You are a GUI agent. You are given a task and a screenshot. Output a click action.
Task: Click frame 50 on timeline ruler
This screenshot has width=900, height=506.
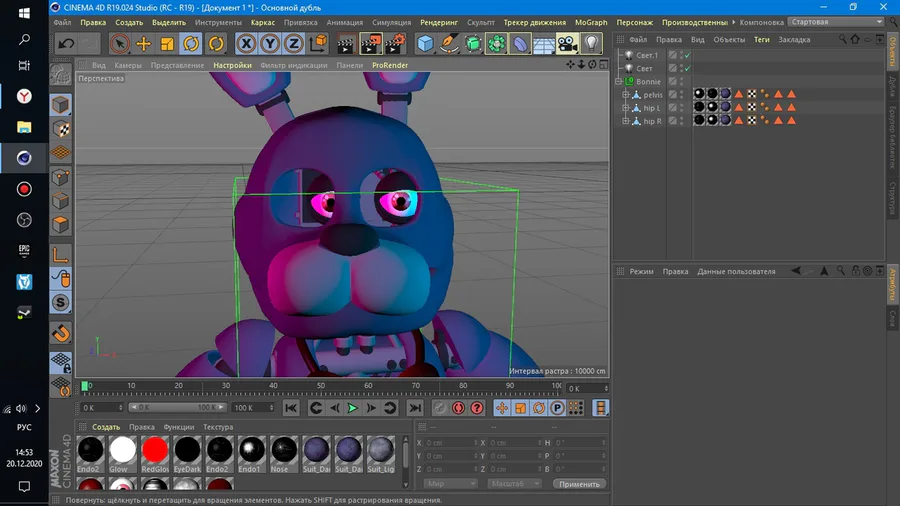coord(321,386)
